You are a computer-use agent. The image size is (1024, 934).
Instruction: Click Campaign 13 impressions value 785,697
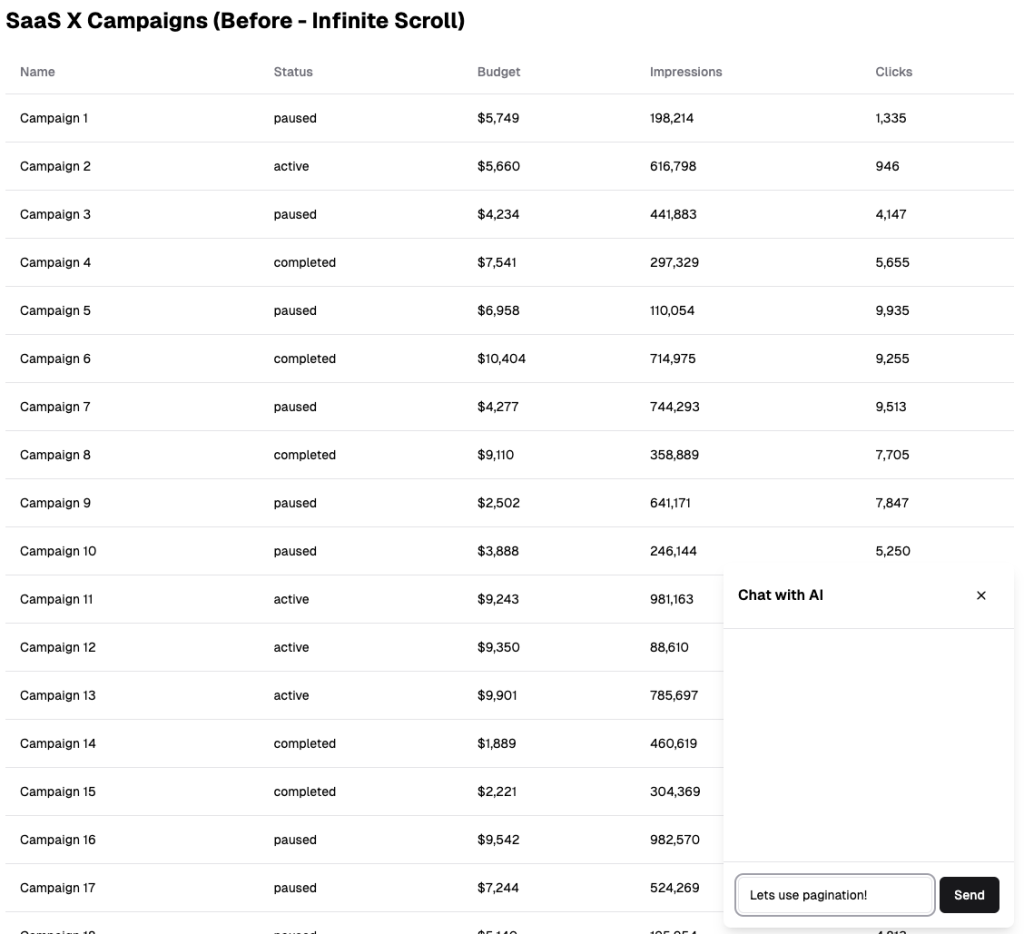pos(674,696)
